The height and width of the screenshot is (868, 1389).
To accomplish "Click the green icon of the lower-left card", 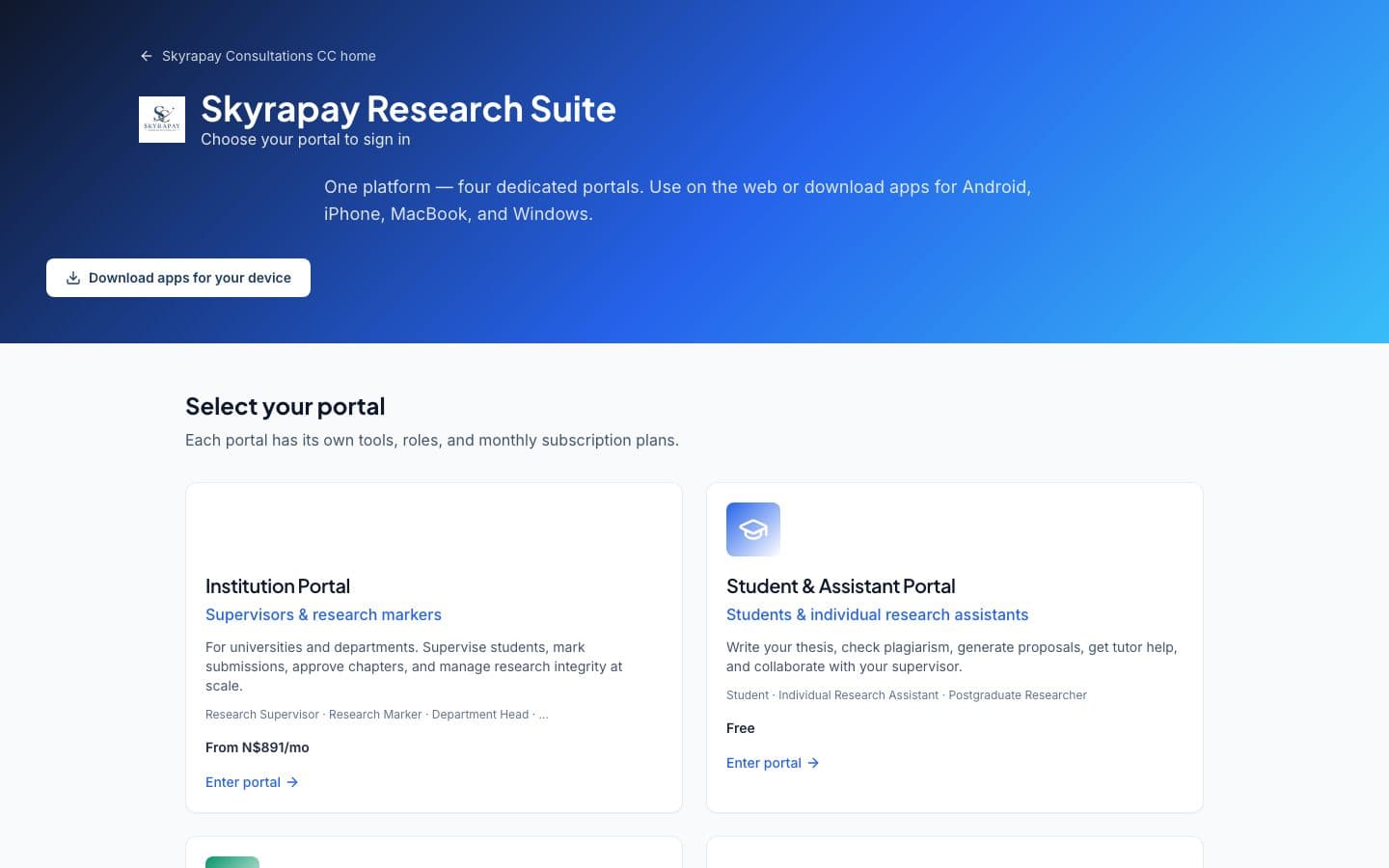I will click(232, 862).
